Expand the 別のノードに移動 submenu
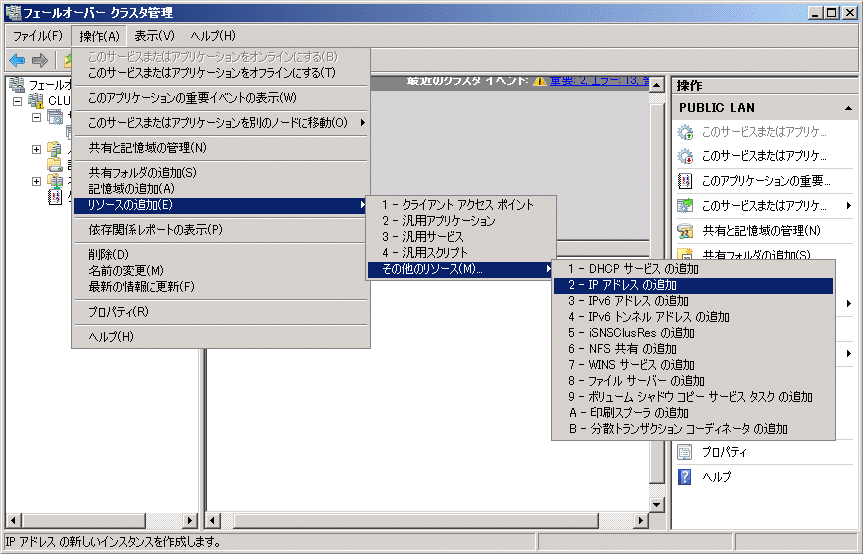863x554 pixels. tap(220, 123)
